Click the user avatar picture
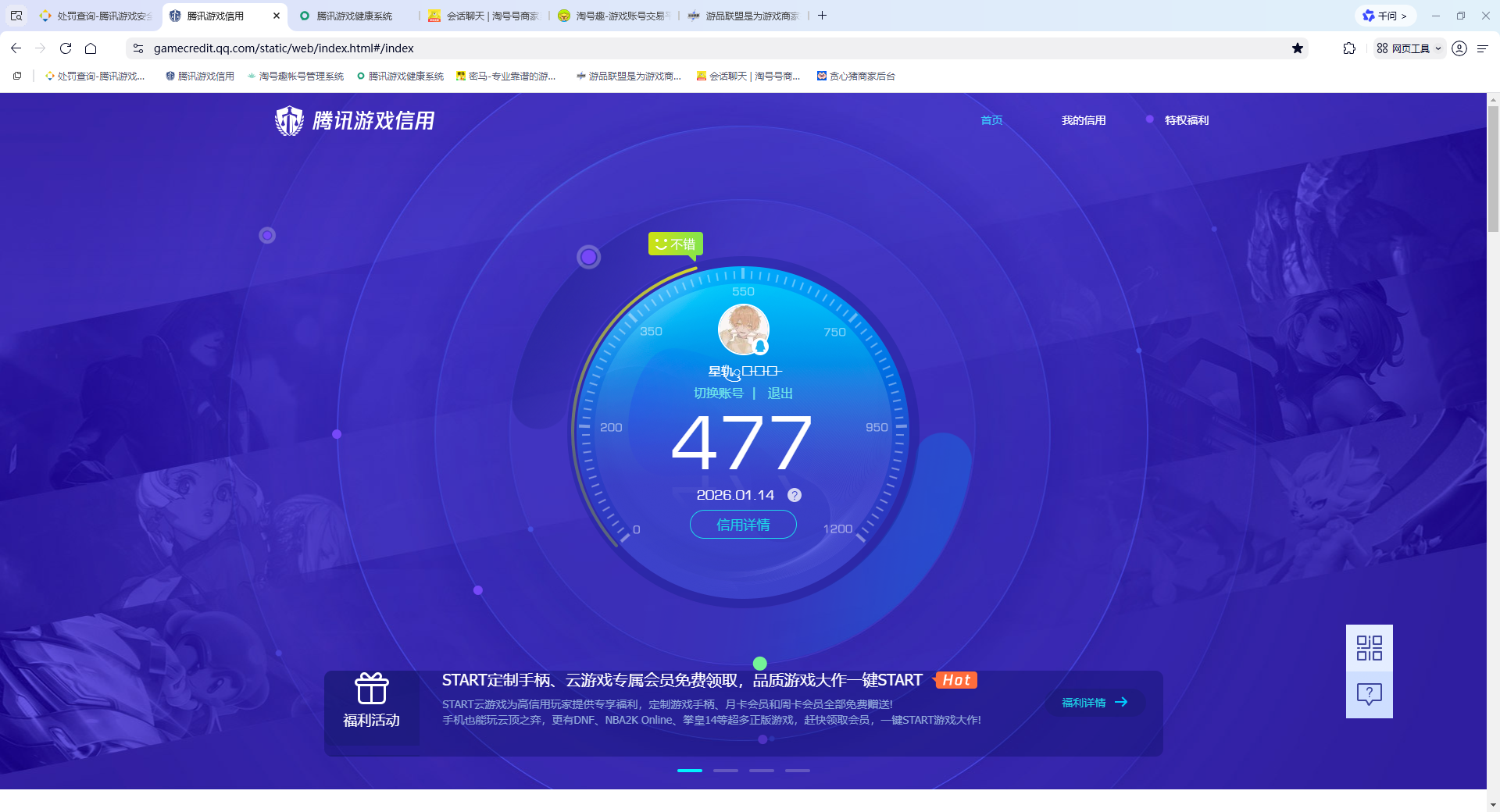 click(741, 329)
